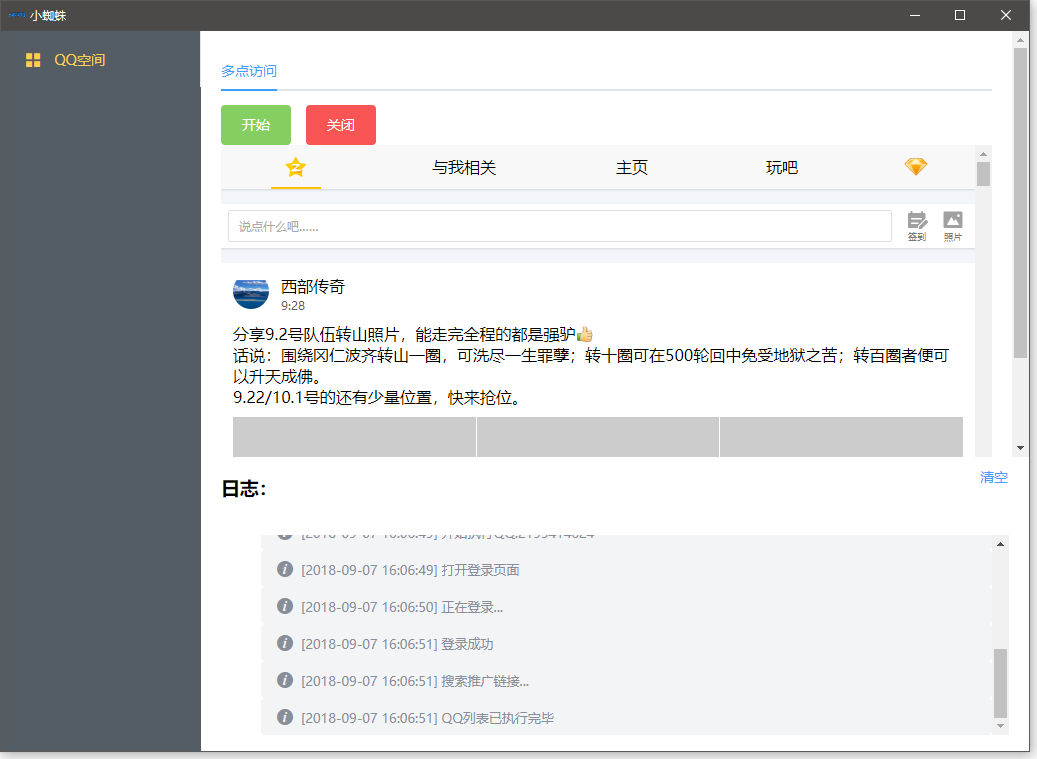Click the green 开始 button
The height and width of the screenshot is (759, 1037).
[256, 125]
